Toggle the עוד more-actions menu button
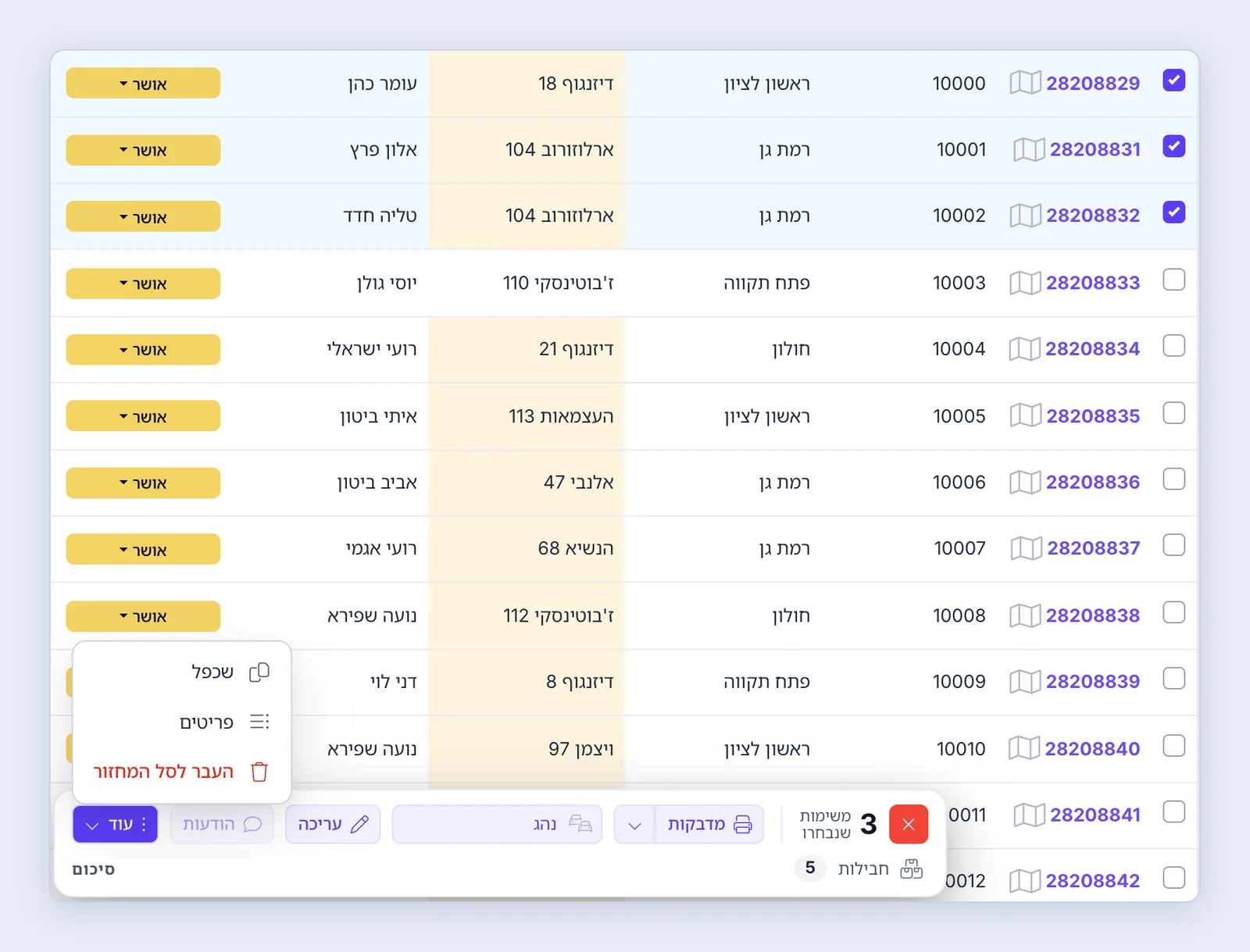The width and height of the screenshot is (1250, 952). click(x=116, y=825)
